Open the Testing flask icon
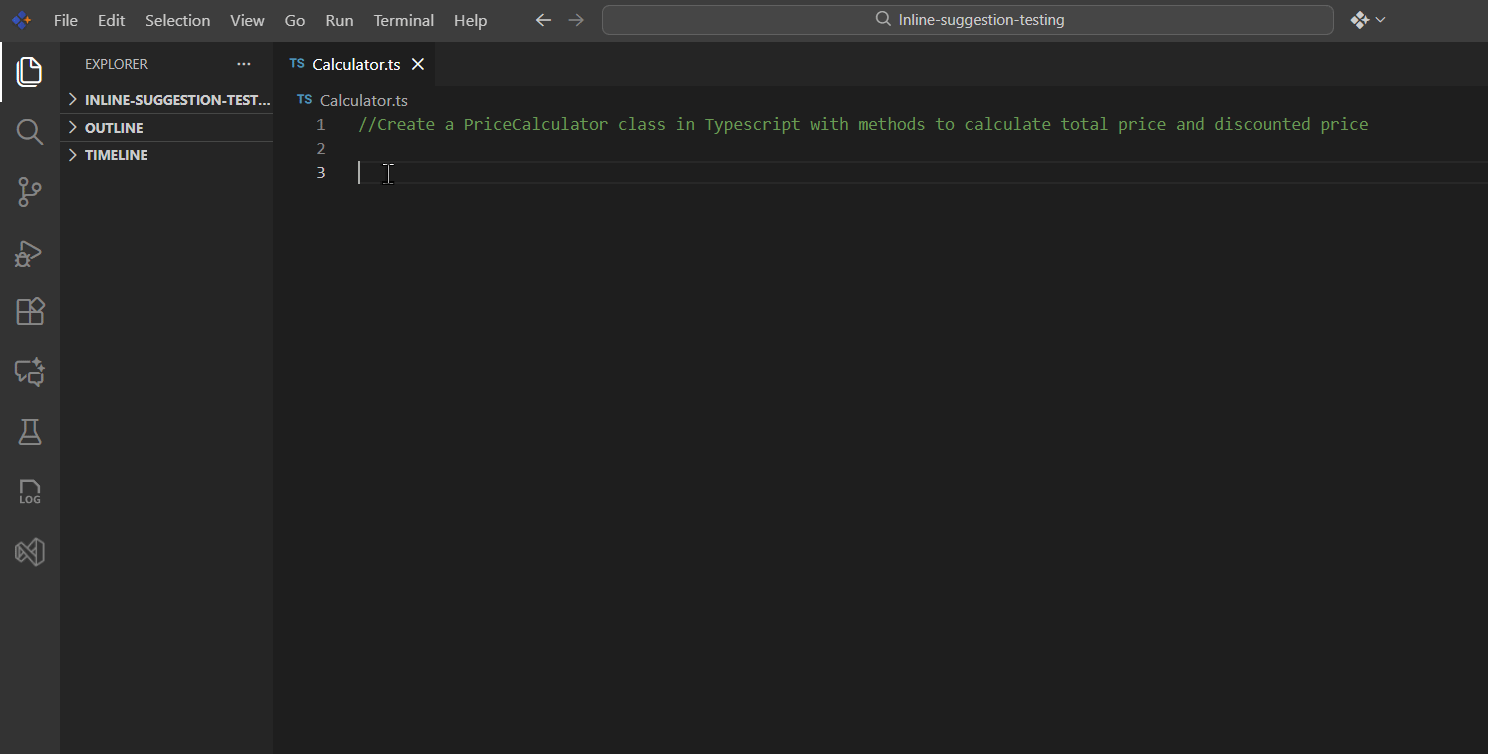Image resolution: width=1488 pixels, height=754 pixels. (x=30, y=432)
